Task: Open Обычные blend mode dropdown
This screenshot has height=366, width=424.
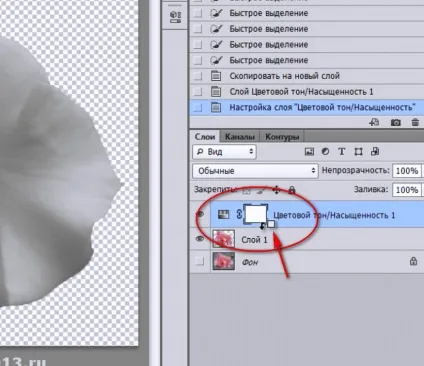Action: [255, 171]
